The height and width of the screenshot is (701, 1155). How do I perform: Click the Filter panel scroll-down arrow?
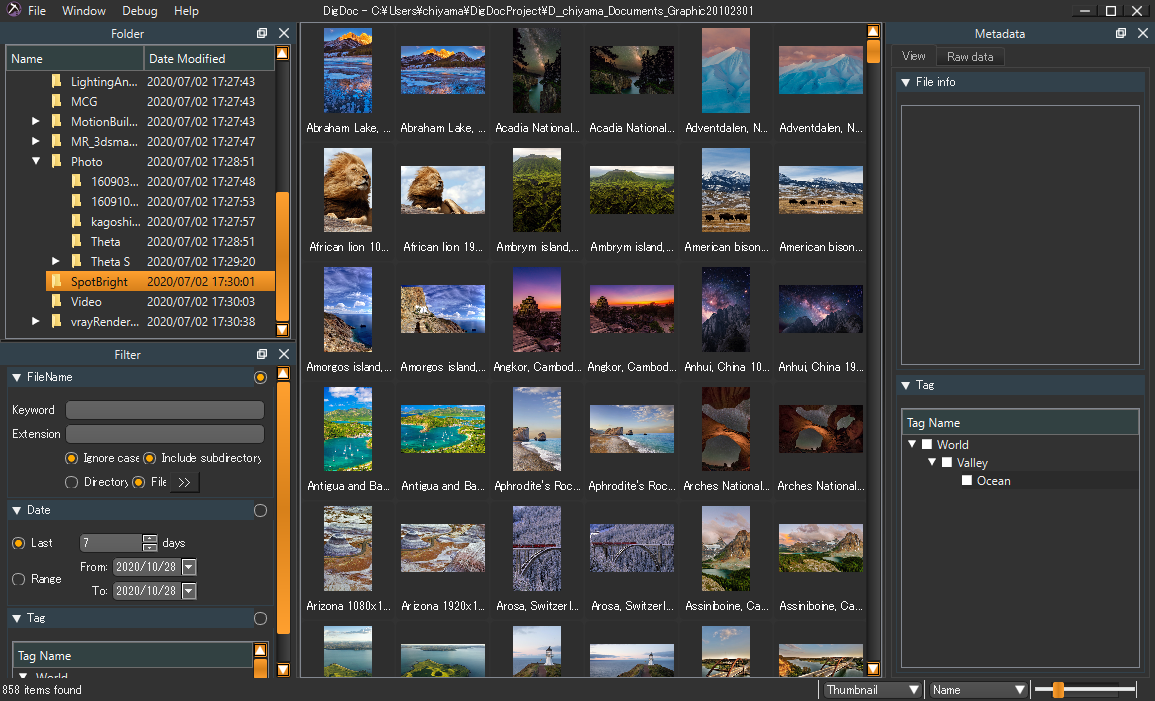[283, 669]
